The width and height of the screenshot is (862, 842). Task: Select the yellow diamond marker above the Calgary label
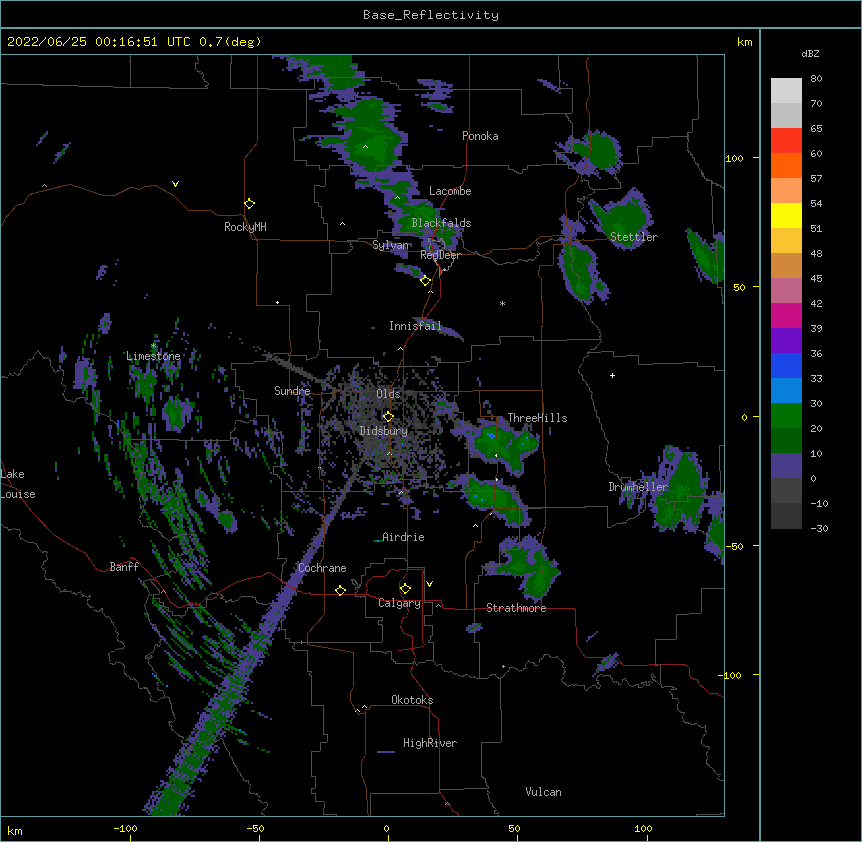coord(405,589)
